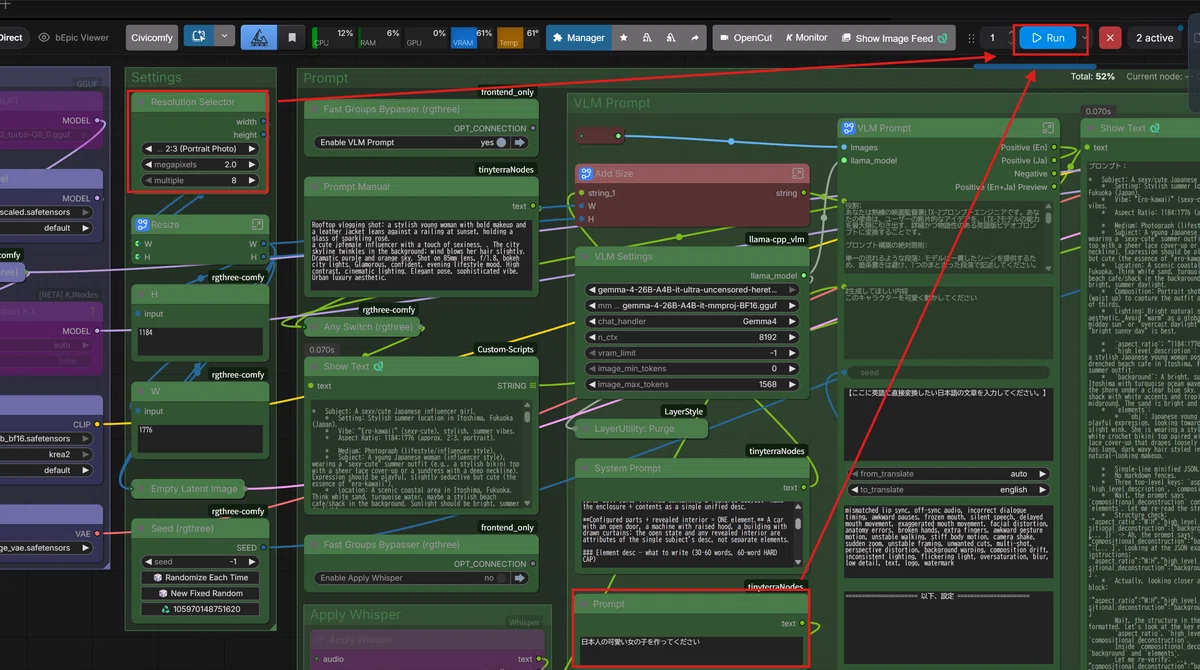Click the blue ship logo toolbar icon
The image size is (1200, 670).
[259, 38]
